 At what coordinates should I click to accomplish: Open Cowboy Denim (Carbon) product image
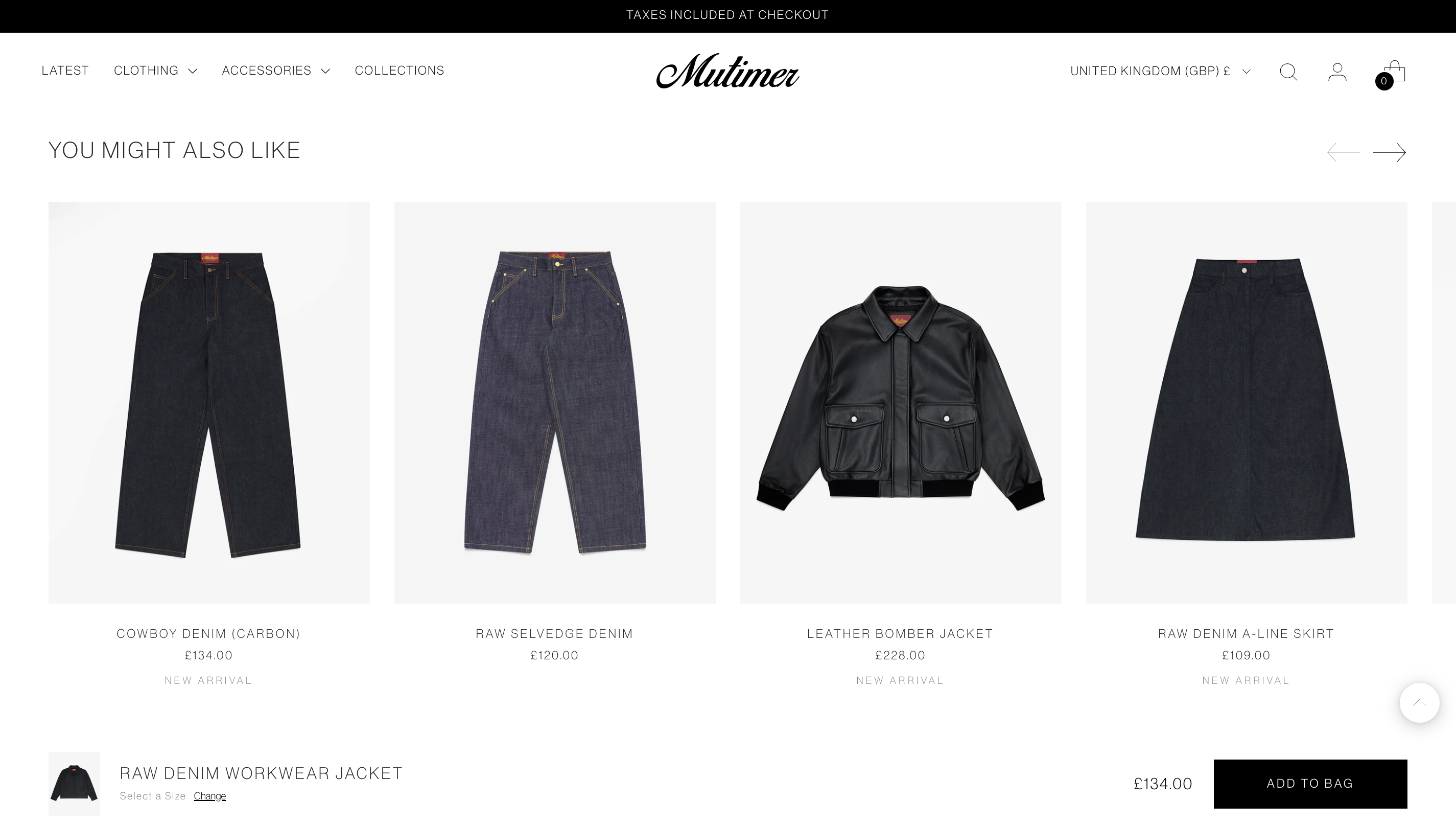pyautogui.click(x=209, y=402)
